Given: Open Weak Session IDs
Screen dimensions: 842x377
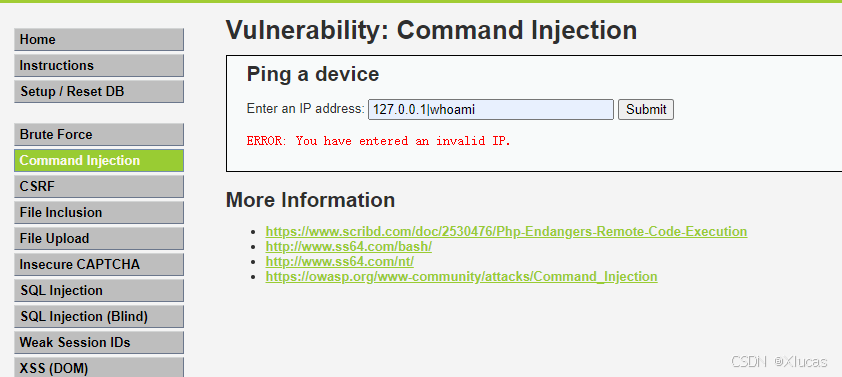Looking at the screenshot, I should tap(99, 342).
